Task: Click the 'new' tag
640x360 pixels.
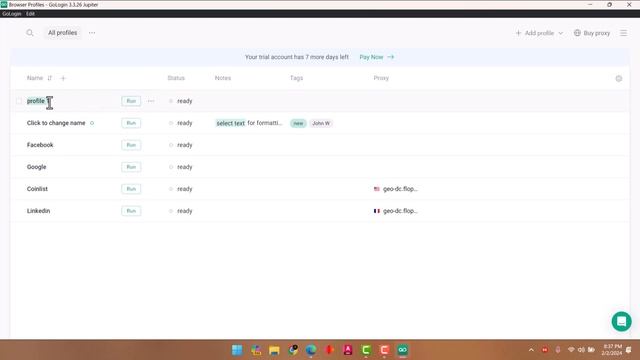Action: 298,123
